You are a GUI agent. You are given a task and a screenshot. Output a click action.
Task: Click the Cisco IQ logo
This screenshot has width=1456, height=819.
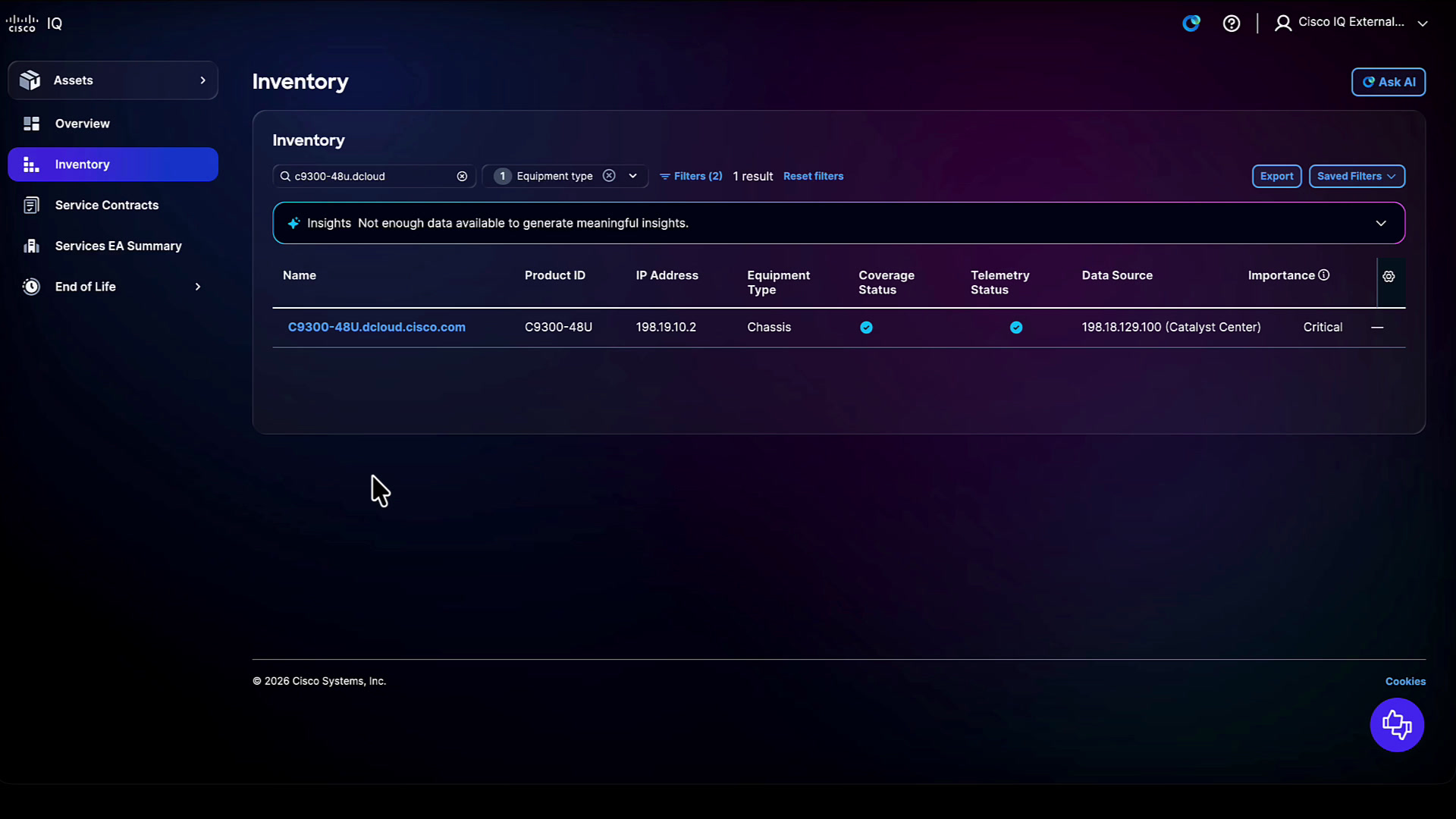pos(34,24)
